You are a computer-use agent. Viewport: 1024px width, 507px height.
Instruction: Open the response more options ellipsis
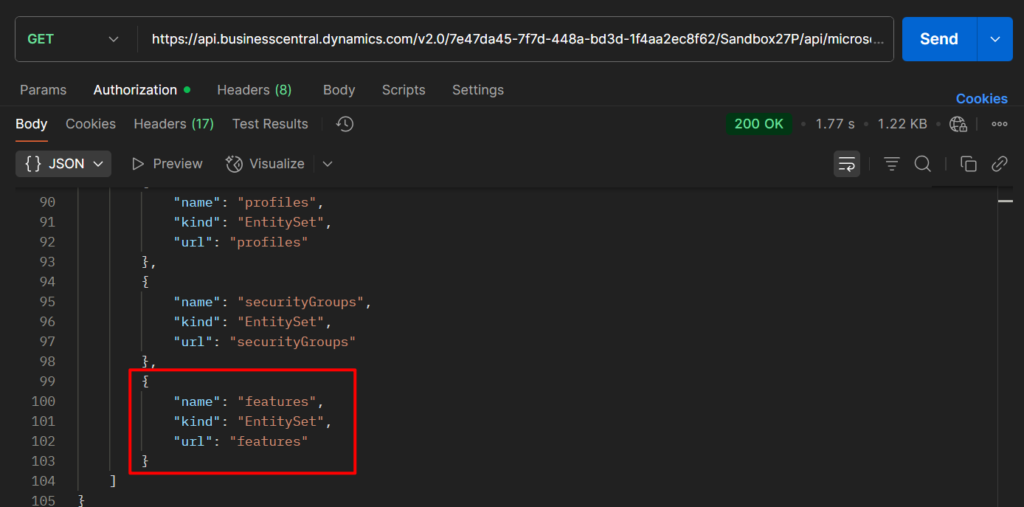[x=998, y=124]
